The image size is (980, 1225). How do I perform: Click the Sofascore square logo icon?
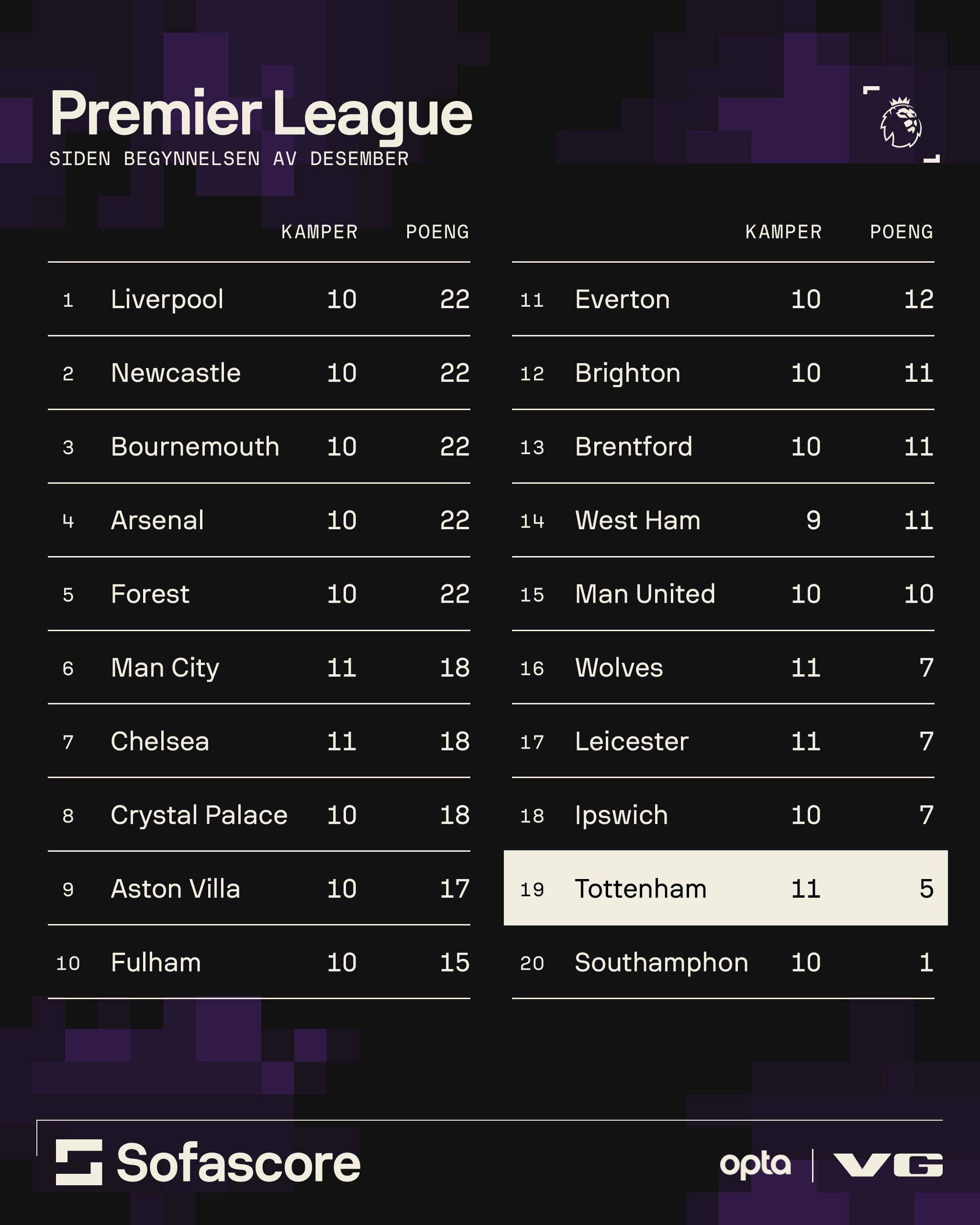[79, 1162]
